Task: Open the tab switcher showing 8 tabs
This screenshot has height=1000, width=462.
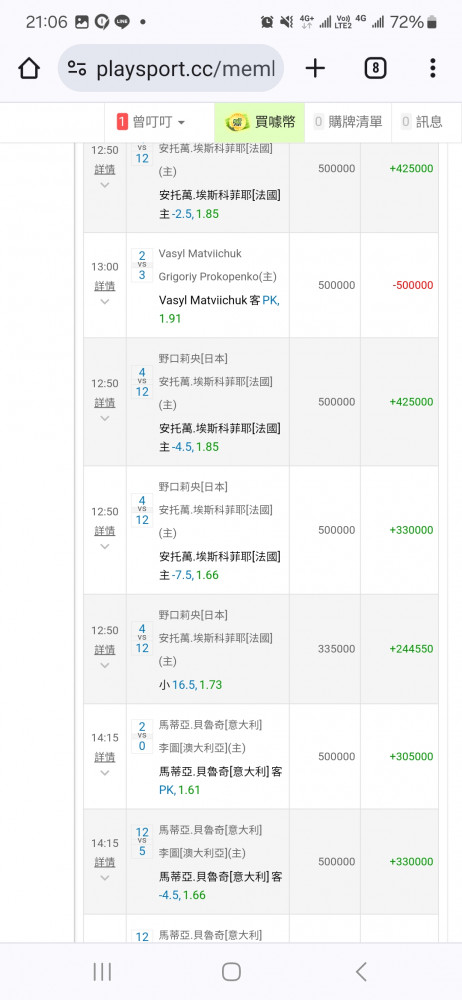Action: click(x=375, y=68)
